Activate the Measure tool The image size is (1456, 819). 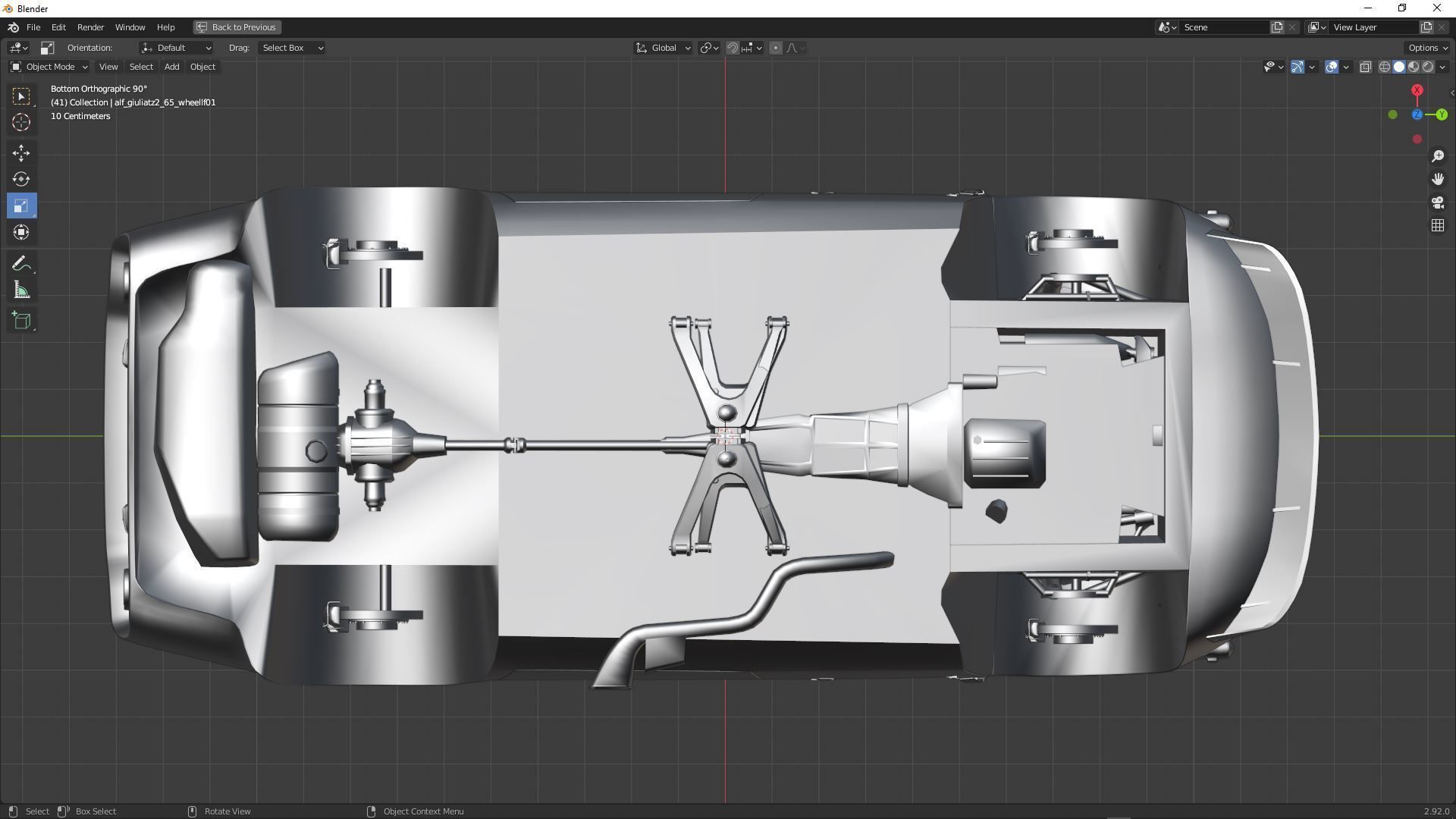click(20, 290)
